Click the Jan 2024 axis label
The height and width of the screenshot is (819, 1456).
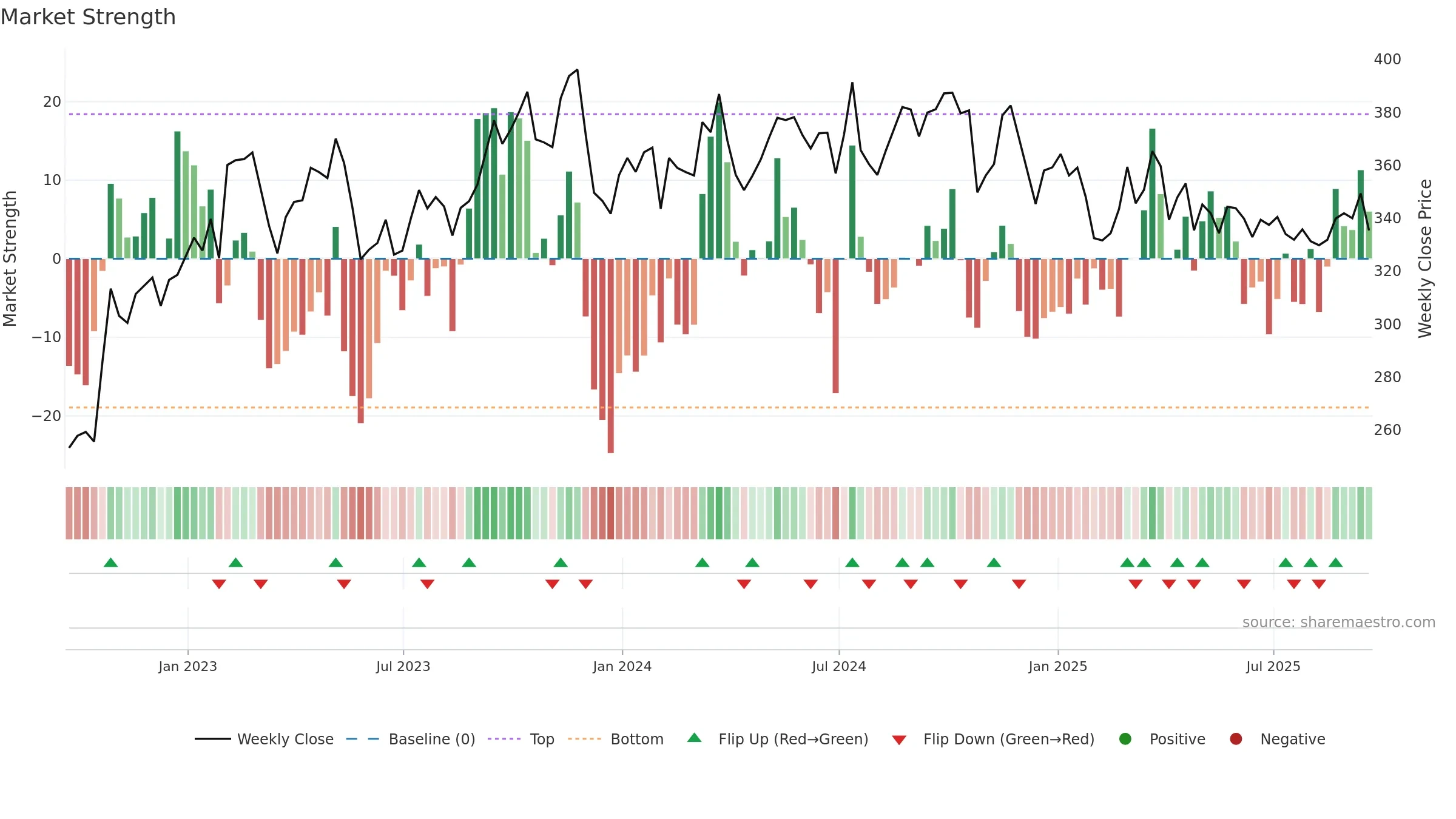click(x=622, y=667)
